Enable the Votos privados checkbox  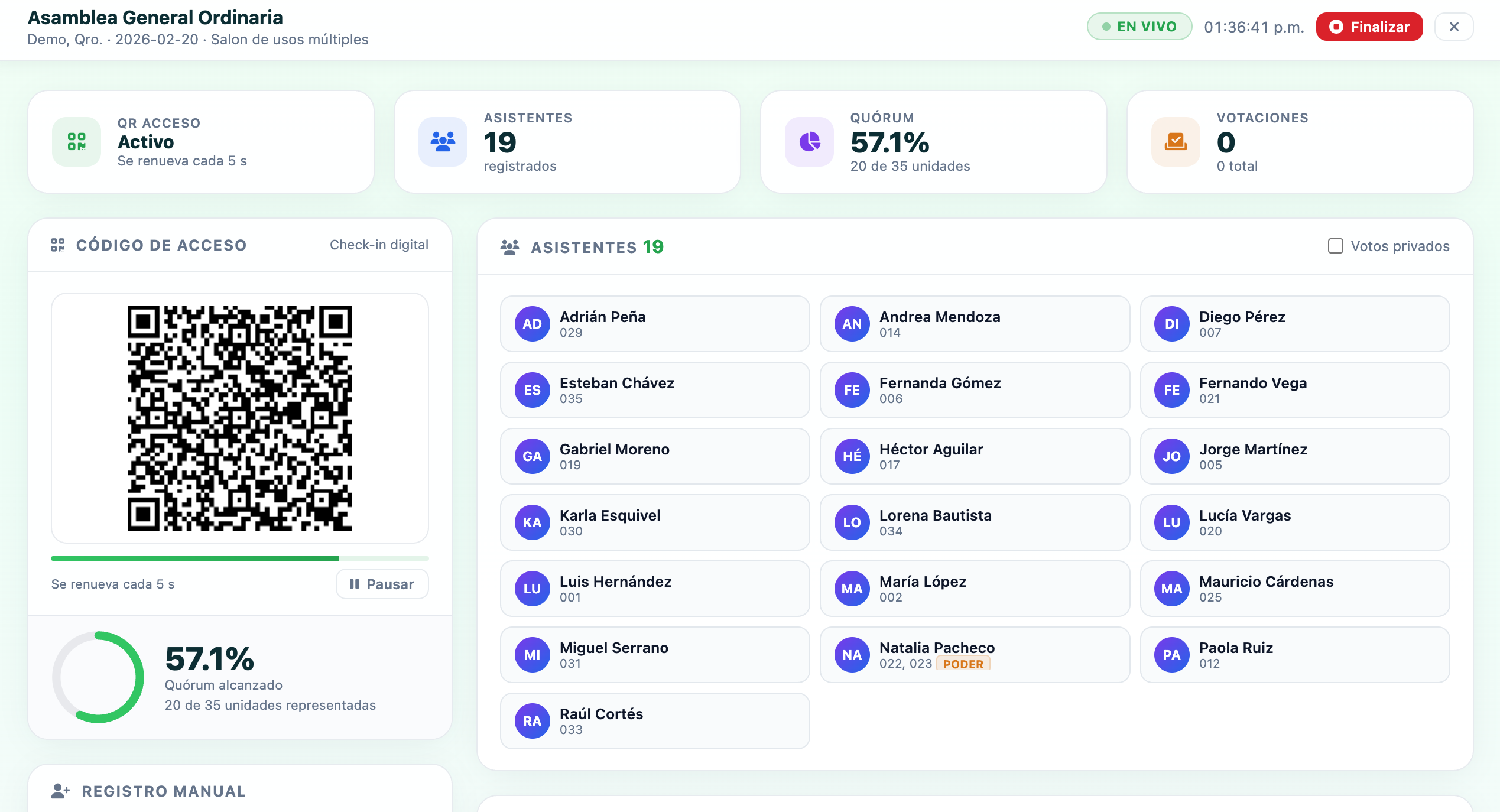pos(1335,246)
